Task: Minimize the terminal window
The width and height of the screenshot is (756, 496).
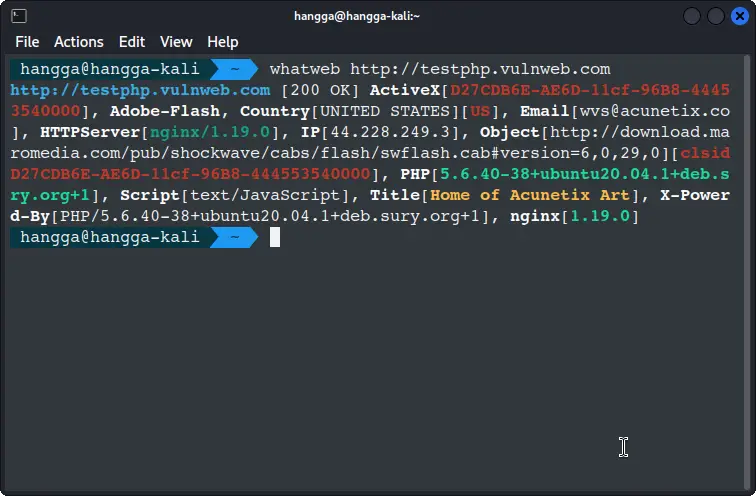Action: click(x=692, y=16)
